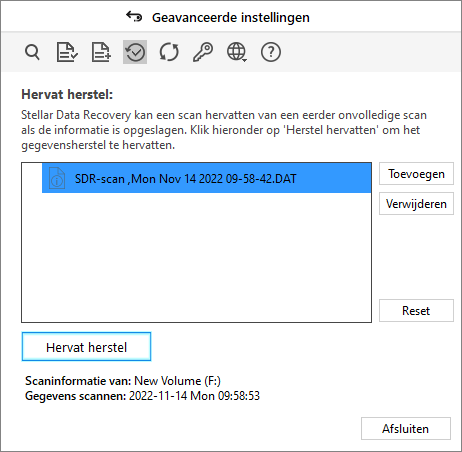Click the Toevoegen button
The width and height of the screenshot is (462, 452).
[416, 174]
